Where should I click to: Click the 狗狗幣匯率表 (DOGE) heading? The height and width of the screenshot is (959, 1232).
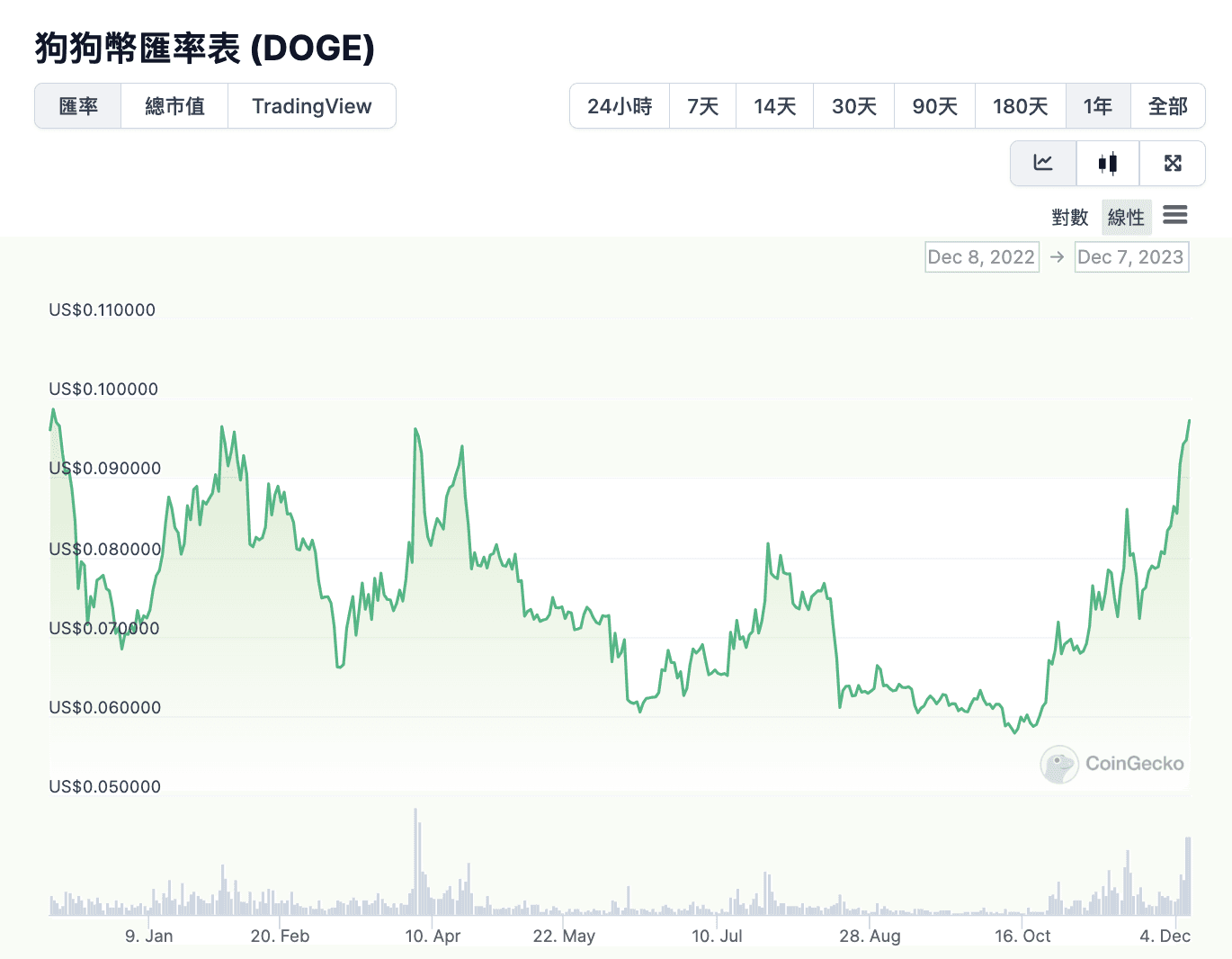point(205,48)
